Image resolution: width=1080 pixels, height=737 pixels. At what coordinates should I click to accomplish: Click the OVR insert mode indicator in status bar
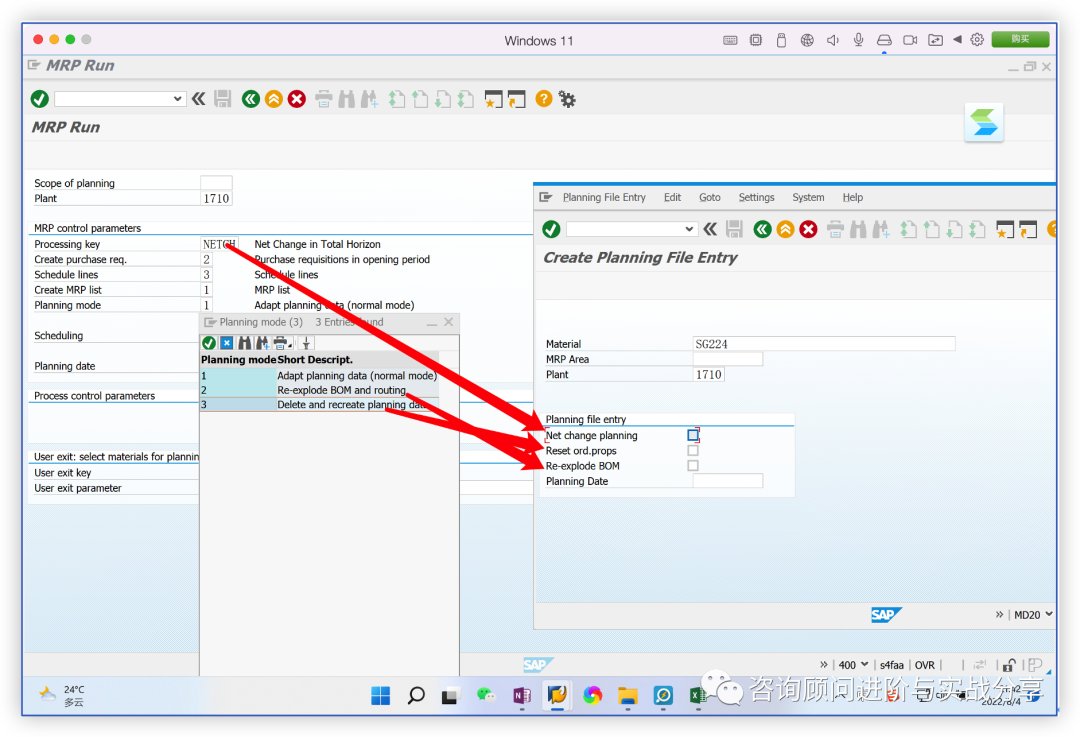point(924,665)
